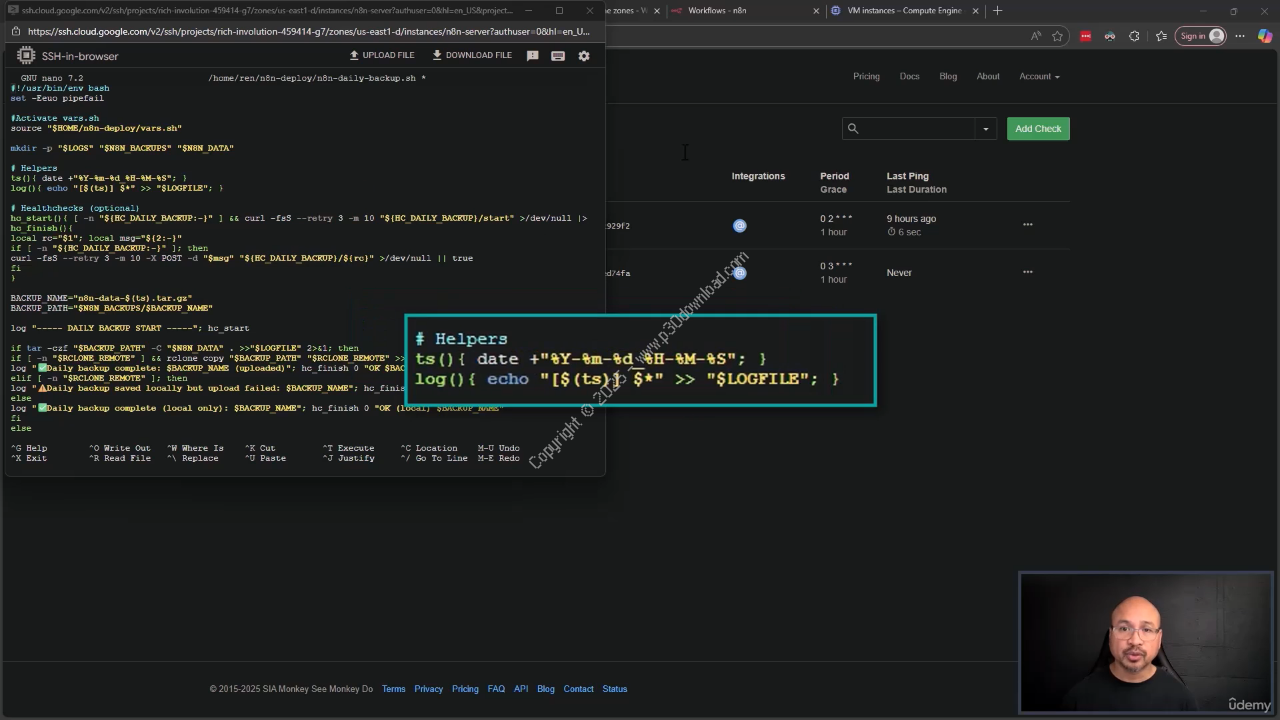The height and width of the screenshot is (720, 1280).
Task: Open the three-dot menu for the Never-pinged check
Action: pos(1027,272)
